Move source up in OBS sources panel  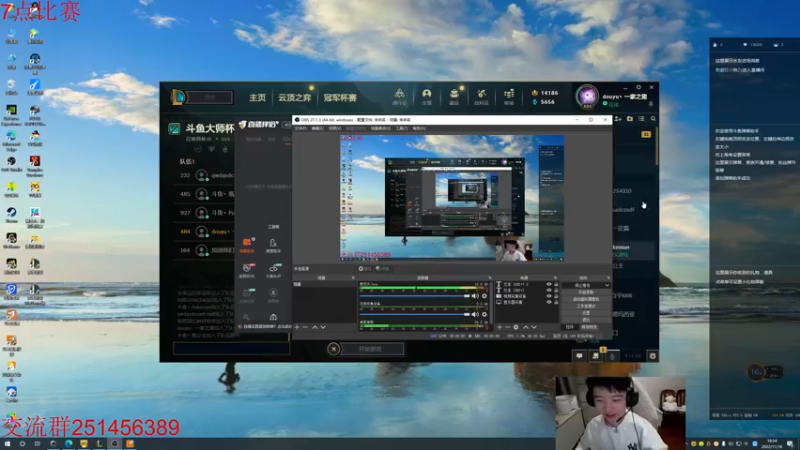(526, 327)
